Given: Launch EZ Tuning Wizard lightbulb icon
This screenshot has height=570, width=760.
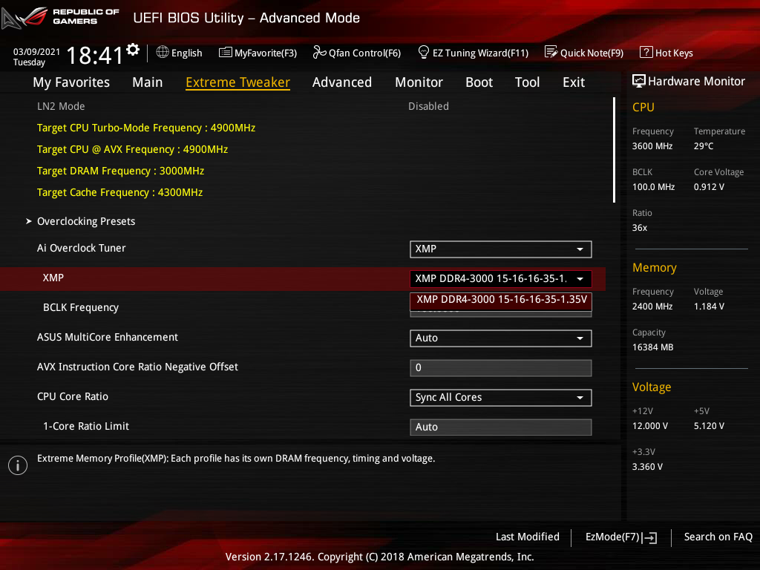Looking at the screenshot, I should coord(423,52).
